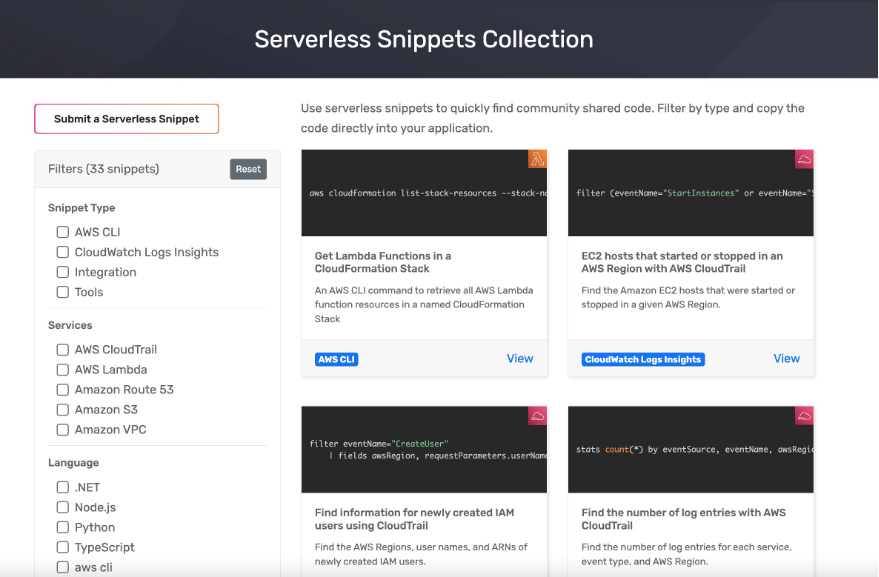Filter snippets by .NET language
Screen dimensions: 879x577
pos(63,487)
